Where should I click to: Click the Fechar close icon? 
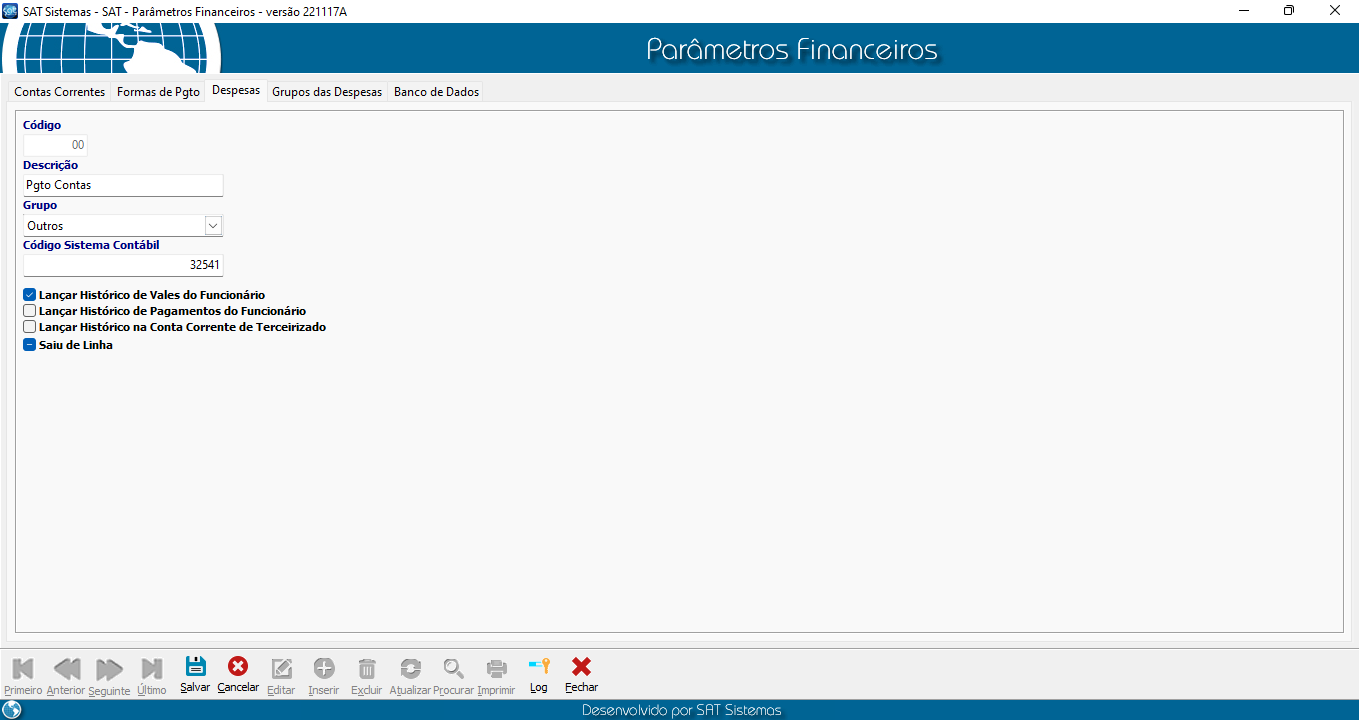tap(581, 668)
